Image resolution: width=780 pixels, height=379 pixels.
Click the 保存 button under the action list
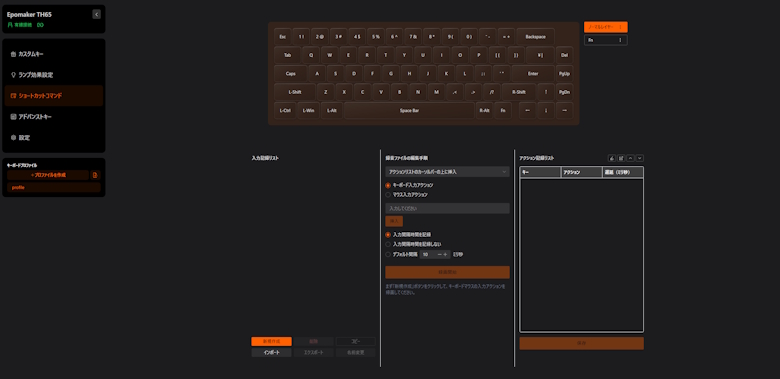tap(582, 343)
